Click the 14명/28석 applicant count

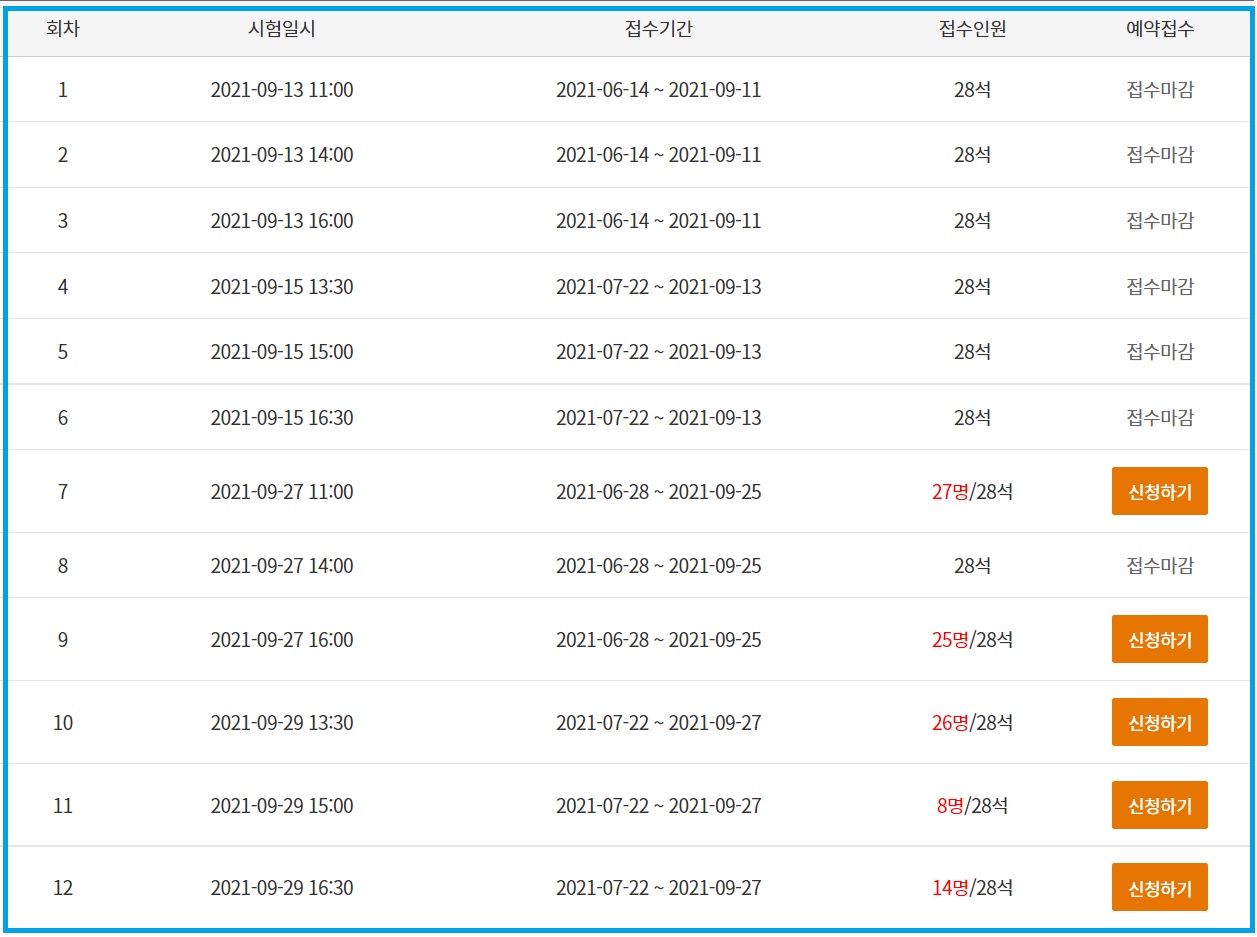point(972,888)
